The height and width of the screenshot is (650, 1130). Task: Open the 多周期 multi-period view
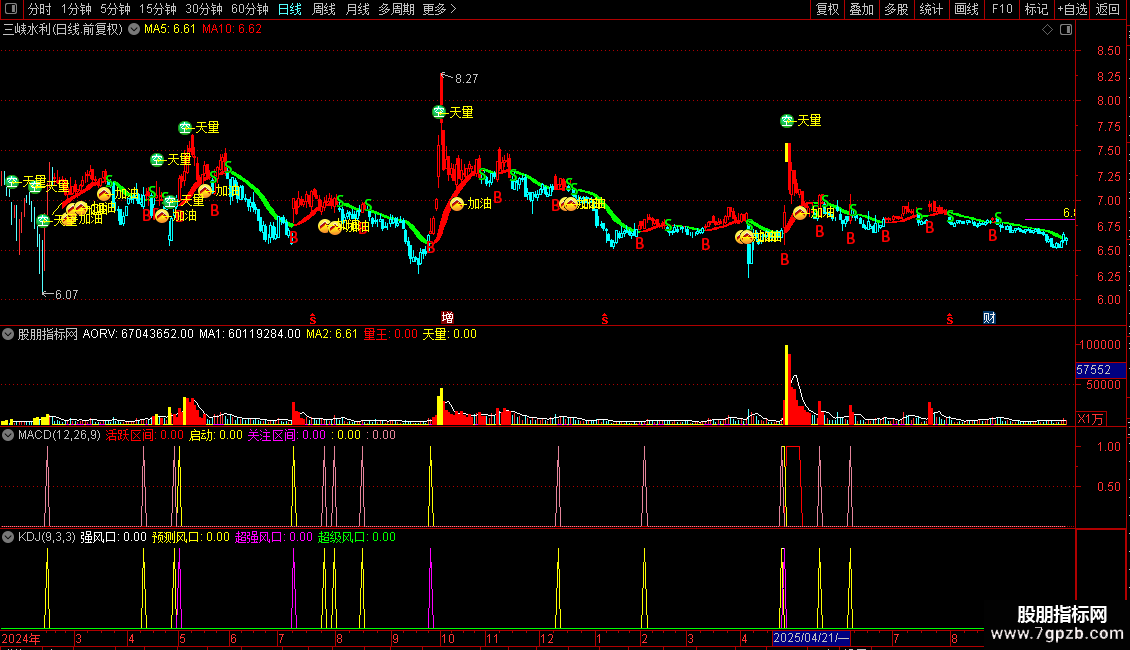click(396, 9)
